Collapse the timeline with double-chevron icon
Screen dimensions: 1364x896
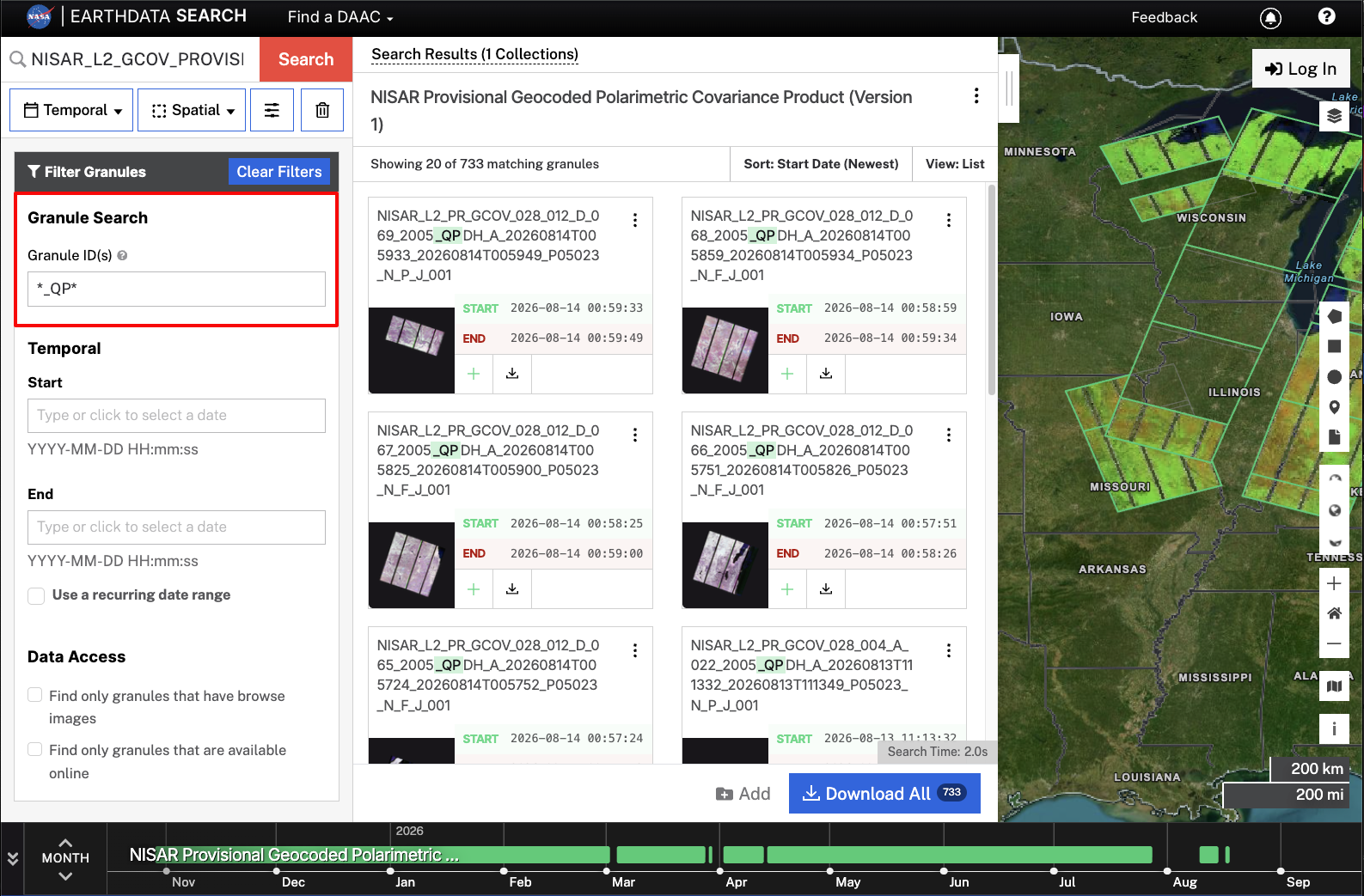pos(12,858)
